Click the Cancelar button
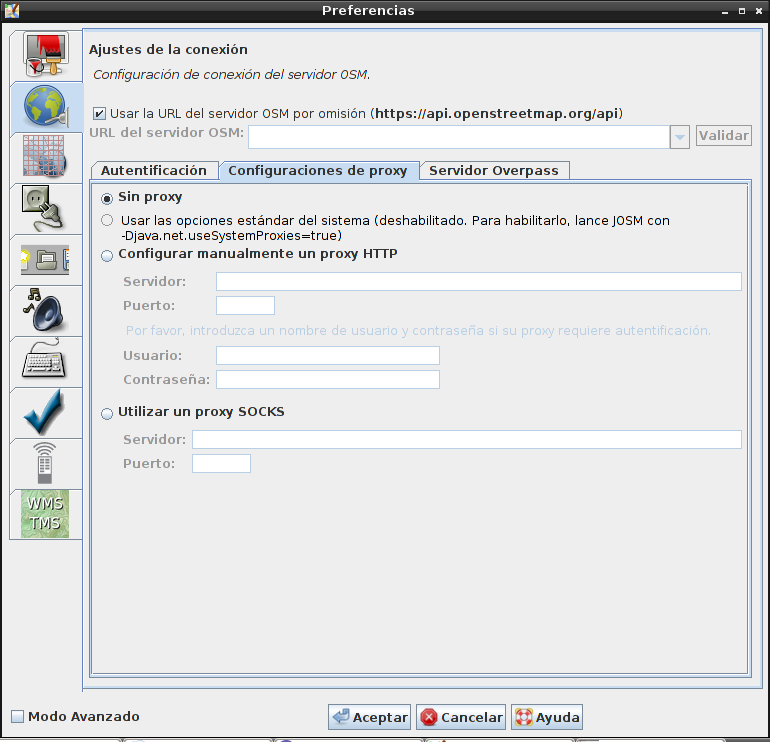The height and width of the screenshot is (742, 770). pos(461,717)
